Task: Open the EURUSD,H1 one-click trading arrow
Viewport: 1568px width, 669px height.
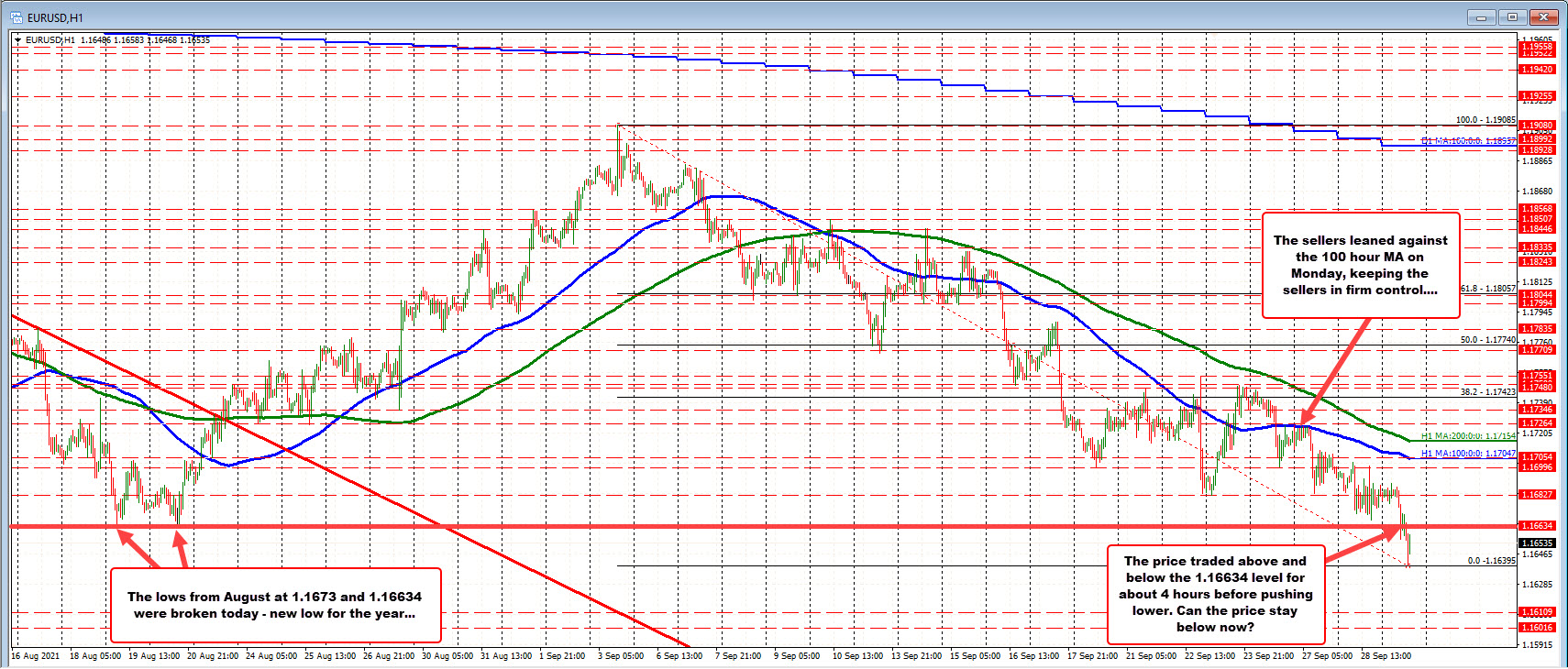Action: [x=18, y=40]
